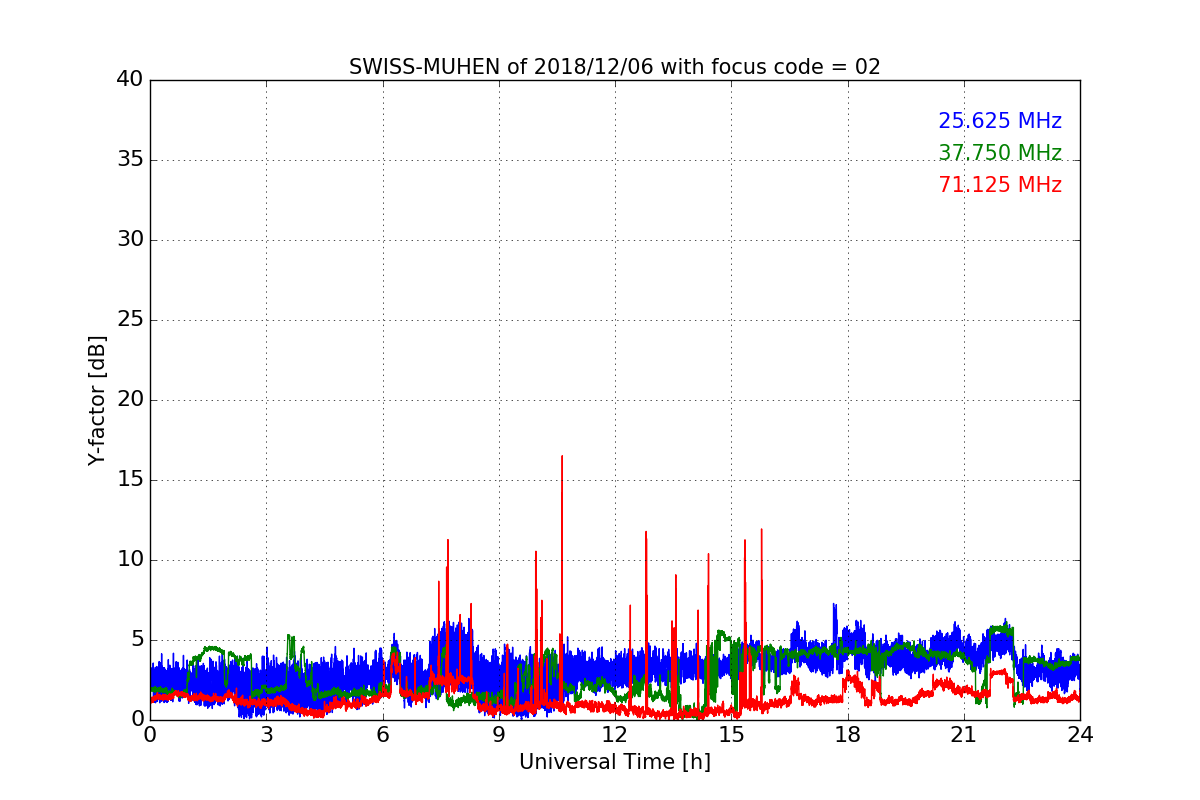Click the x-axis tick label 24
The height and width of the screenshot is (800, 1200).
click(1080, 735)
